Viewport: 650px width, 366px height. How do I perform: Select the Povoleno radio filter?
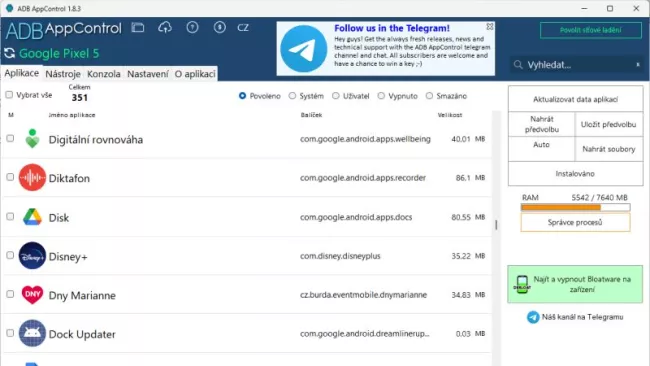coord(243,96)
